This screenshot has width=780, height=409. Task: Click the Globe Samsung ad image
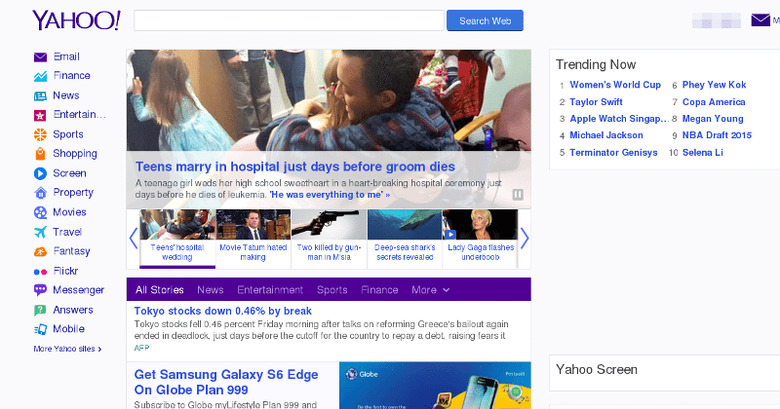pos(435,386)
